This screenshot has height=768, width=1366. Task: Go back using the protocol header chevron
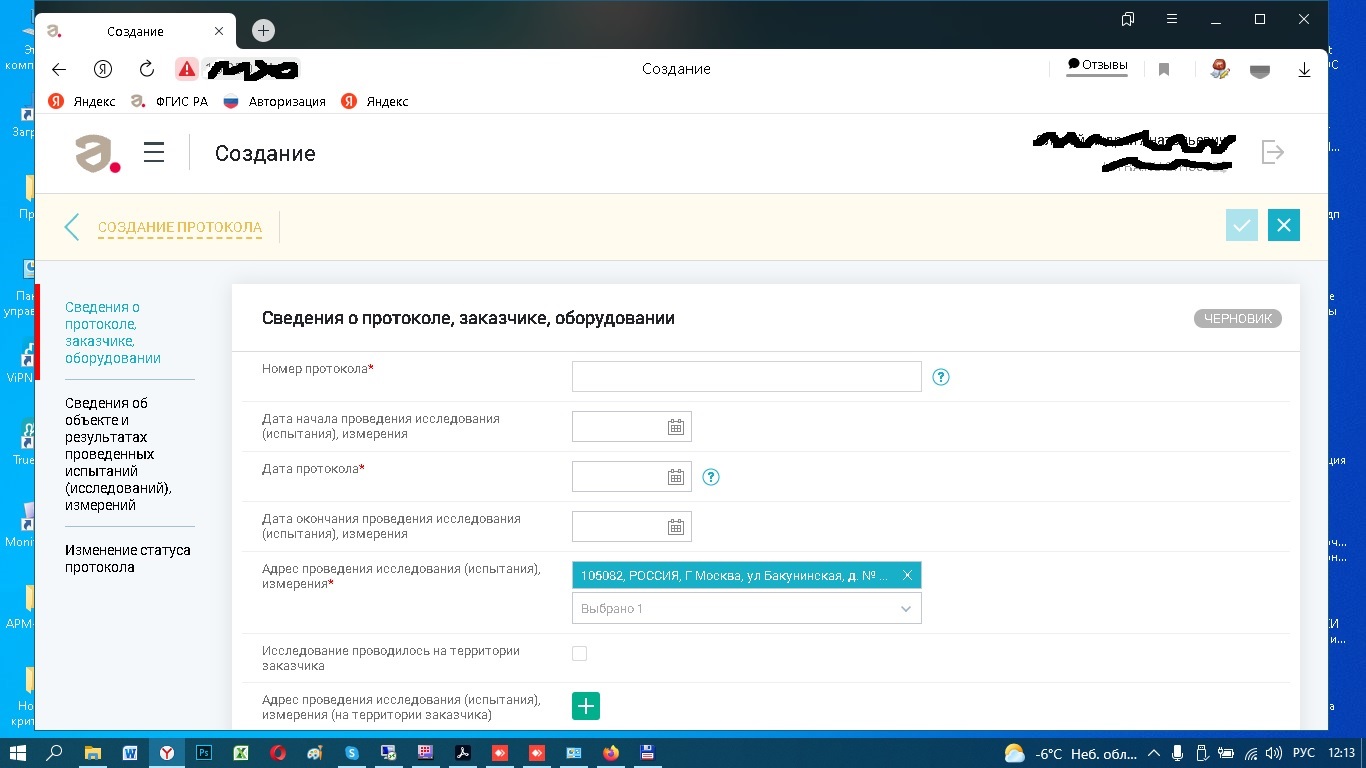pos(71,227)
